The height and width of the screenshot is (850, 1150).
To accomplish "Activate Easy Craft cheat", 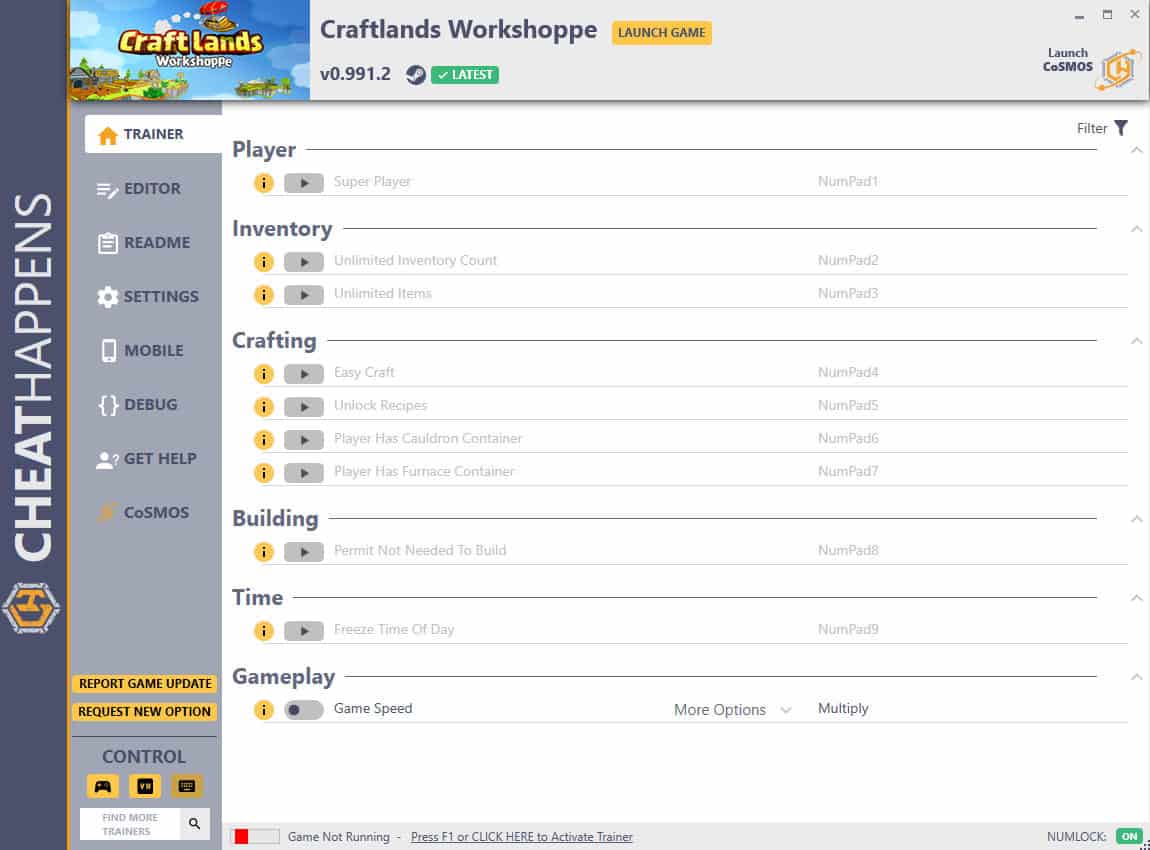I will tap(304, 374).
